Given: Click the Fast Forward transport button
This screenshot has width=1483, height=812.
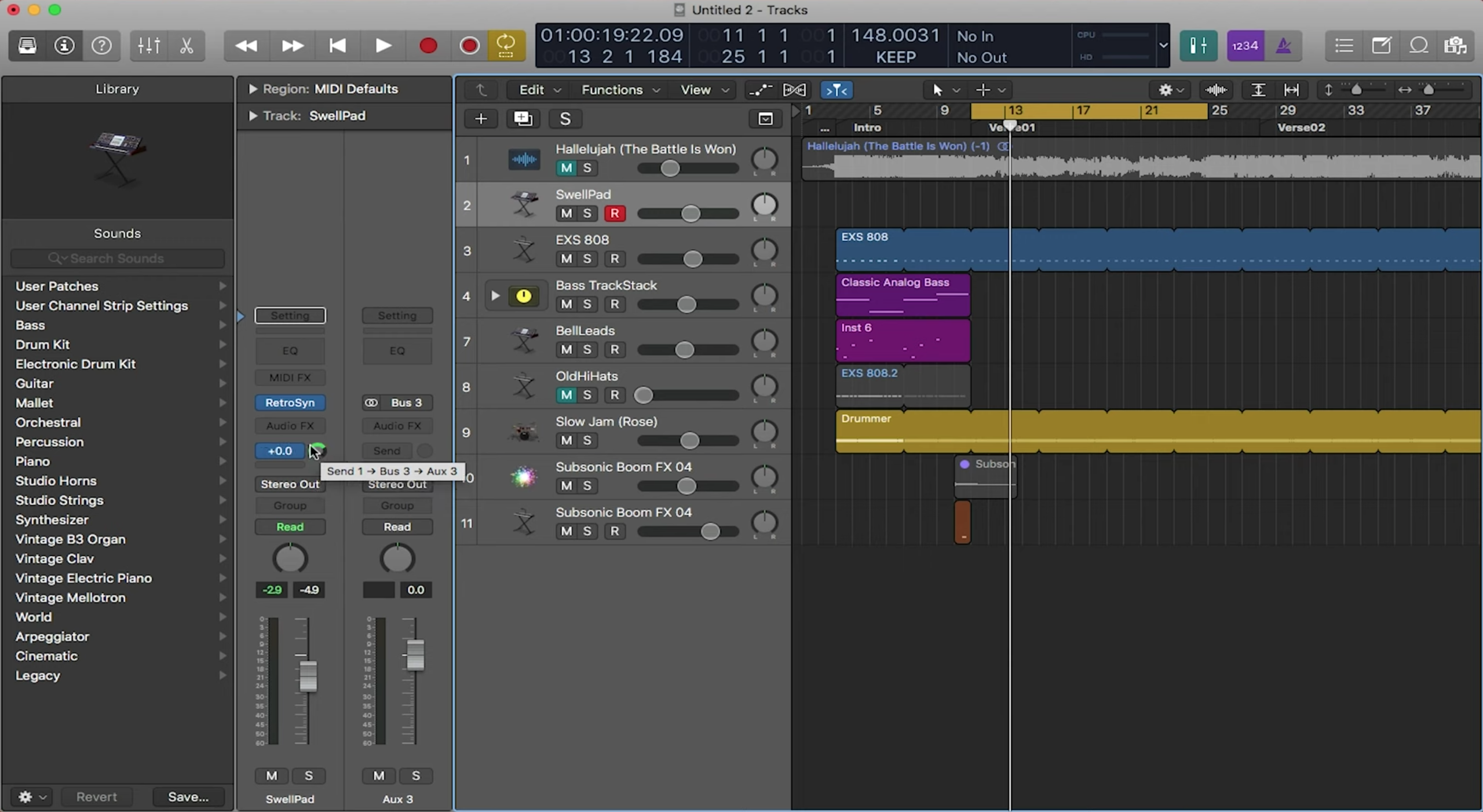Looking at the screenshot, I should coord(293,45).
